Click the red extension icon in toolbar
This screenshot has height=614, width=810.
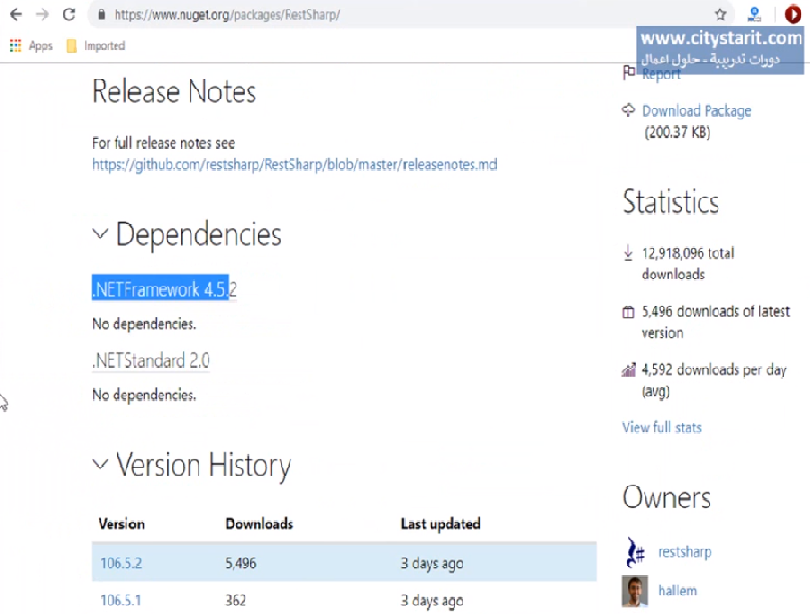click(x=792, y=14)
